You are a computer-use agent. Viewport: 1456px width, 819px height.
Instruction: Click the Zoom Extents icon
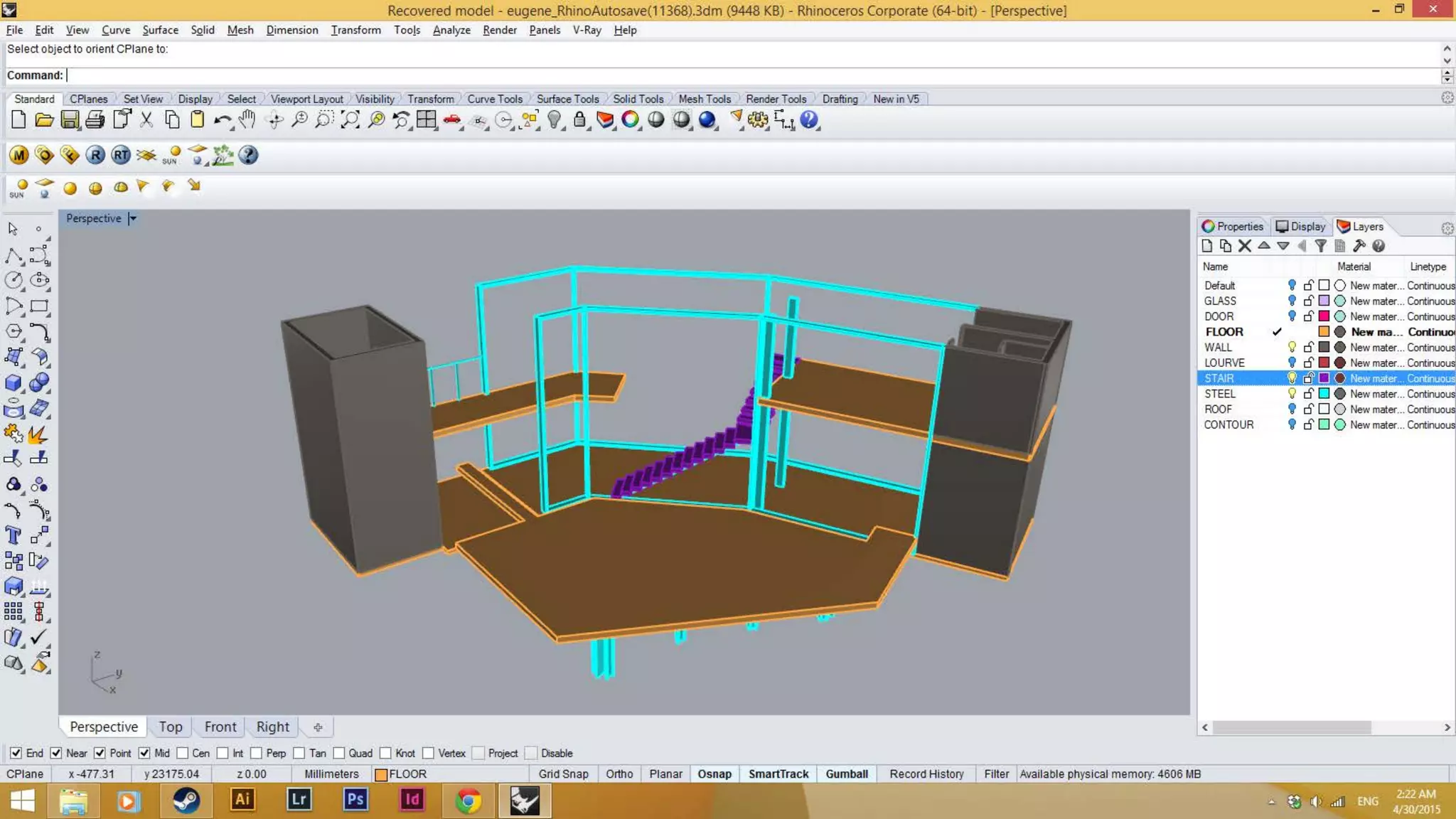coord(350,120)
